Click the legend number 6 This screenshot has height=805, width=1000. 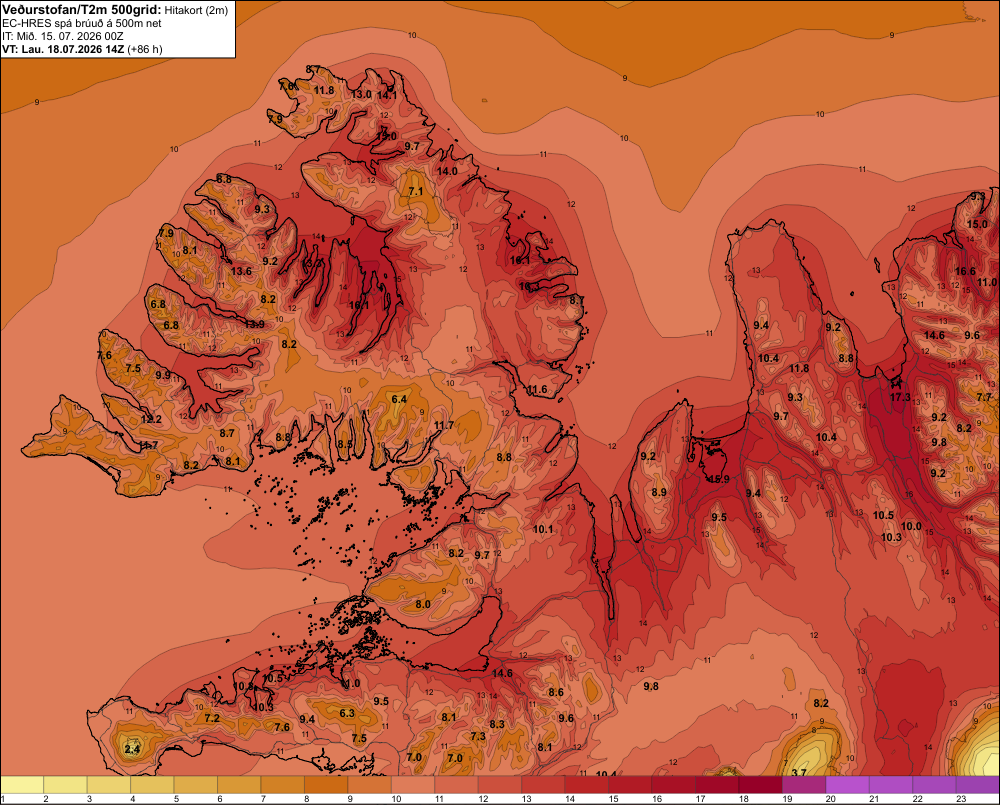[219, 799]
